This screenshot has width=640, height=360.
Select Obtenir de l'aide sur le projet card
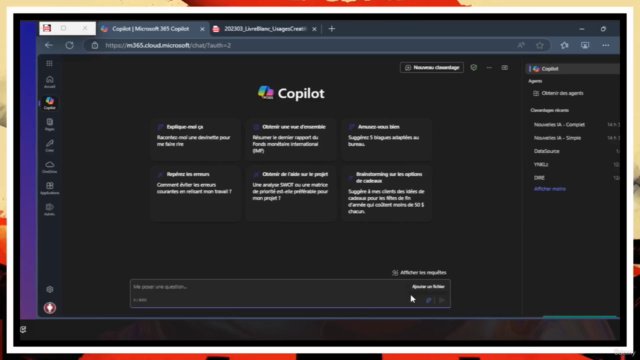coord(291,193)
